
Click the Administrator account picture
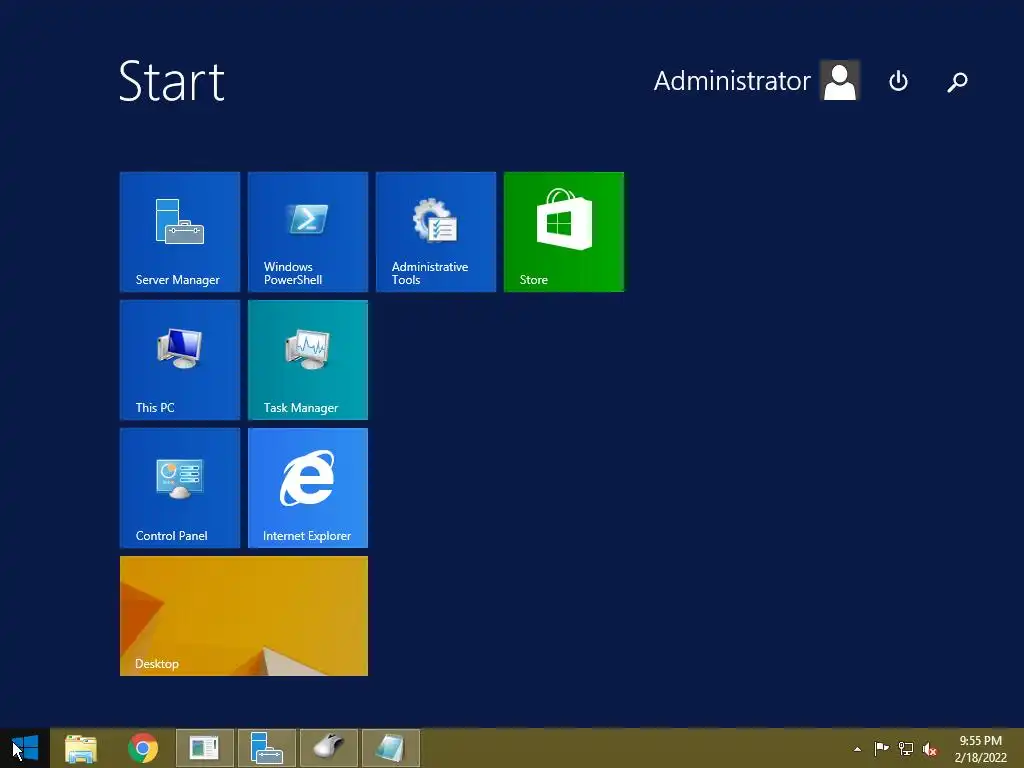(840, 80)
